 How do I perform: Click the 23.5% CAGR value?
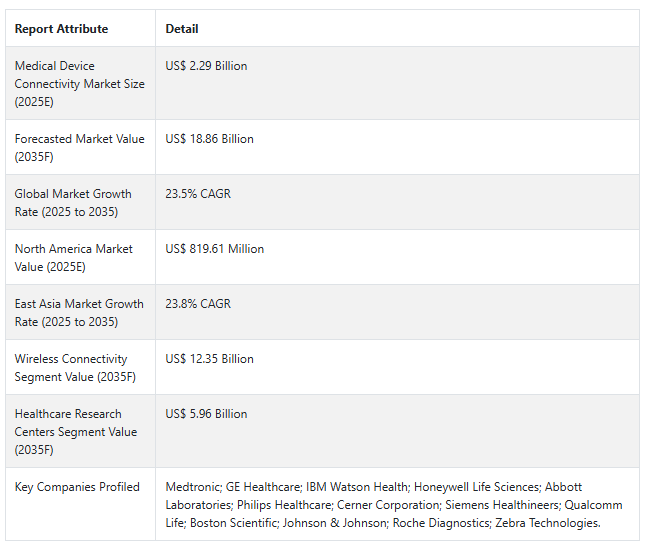coord(198,194)
